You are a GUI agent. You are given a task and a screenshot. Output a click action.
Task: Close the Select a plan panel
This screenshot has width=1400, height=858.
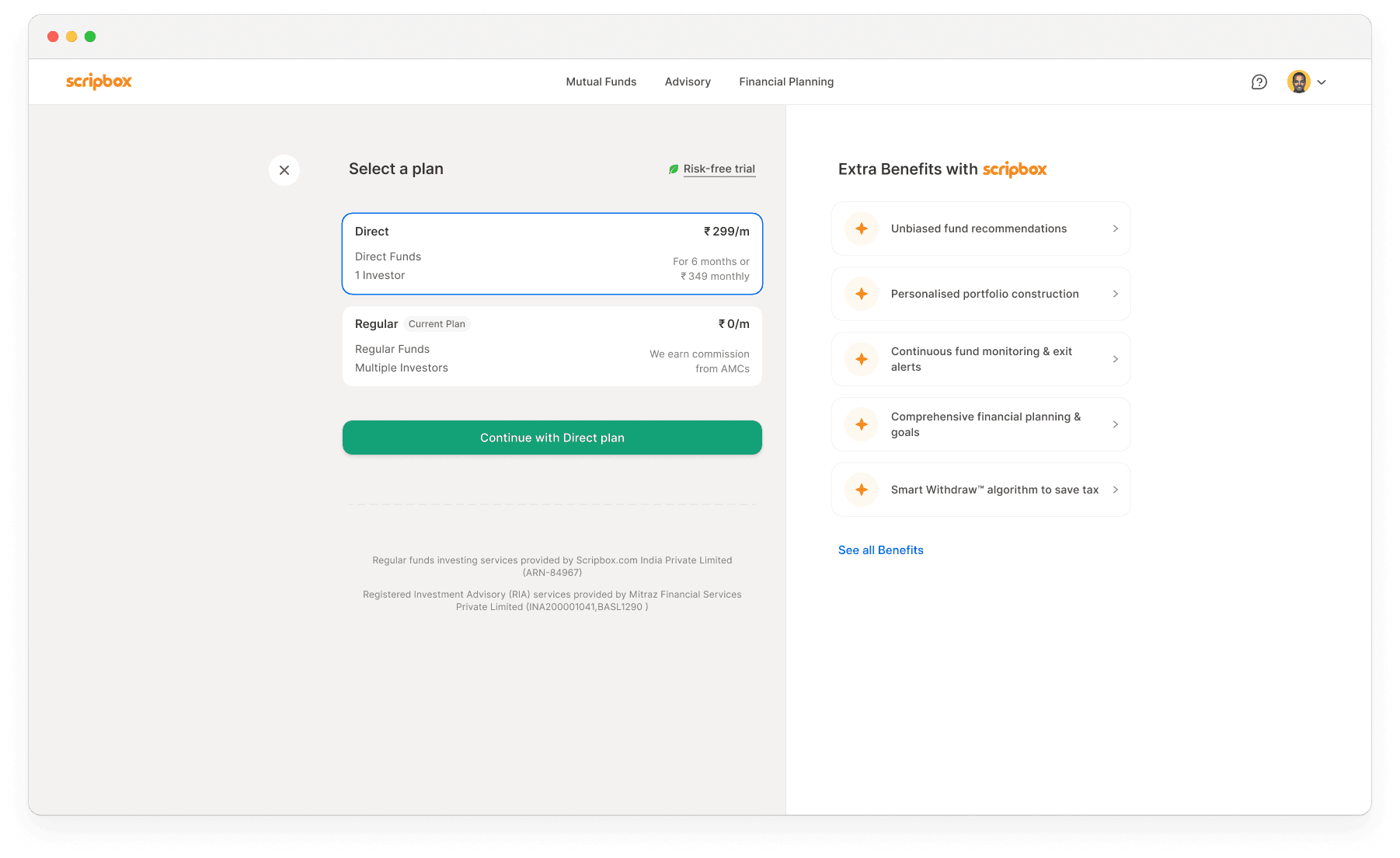point(284,170)
